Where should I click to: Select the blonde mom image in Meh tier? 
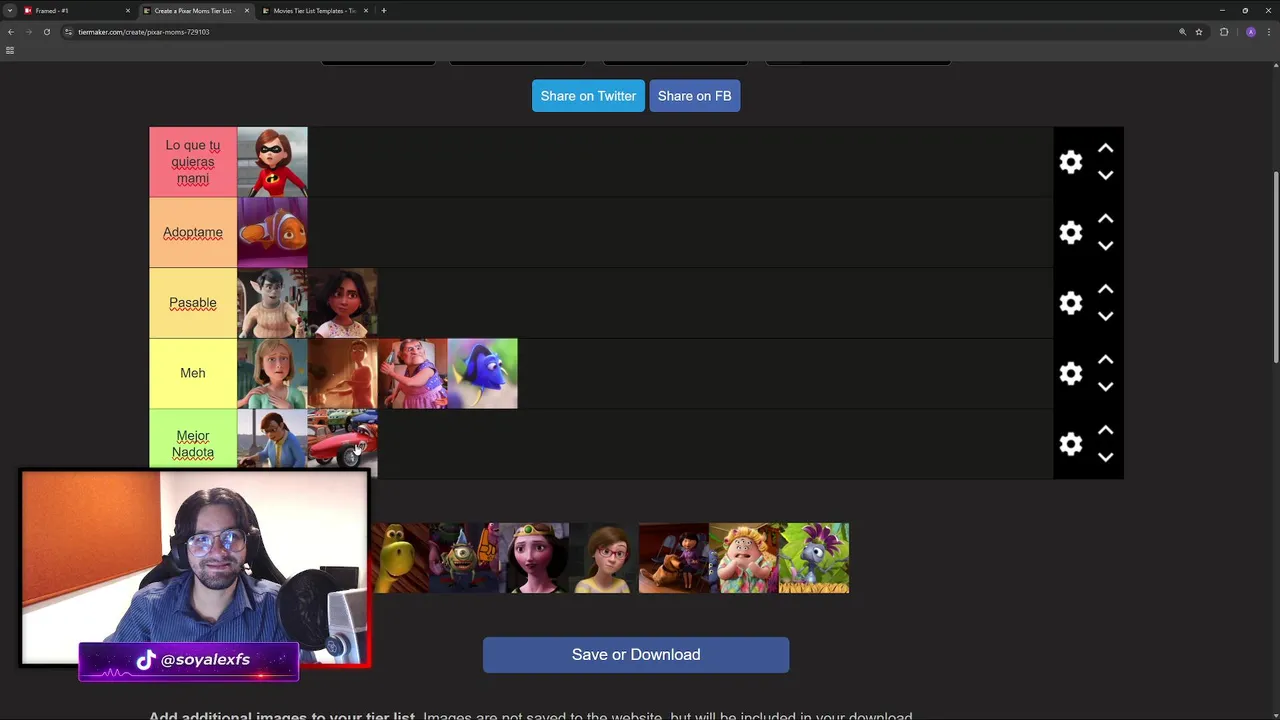coord(272,373)
